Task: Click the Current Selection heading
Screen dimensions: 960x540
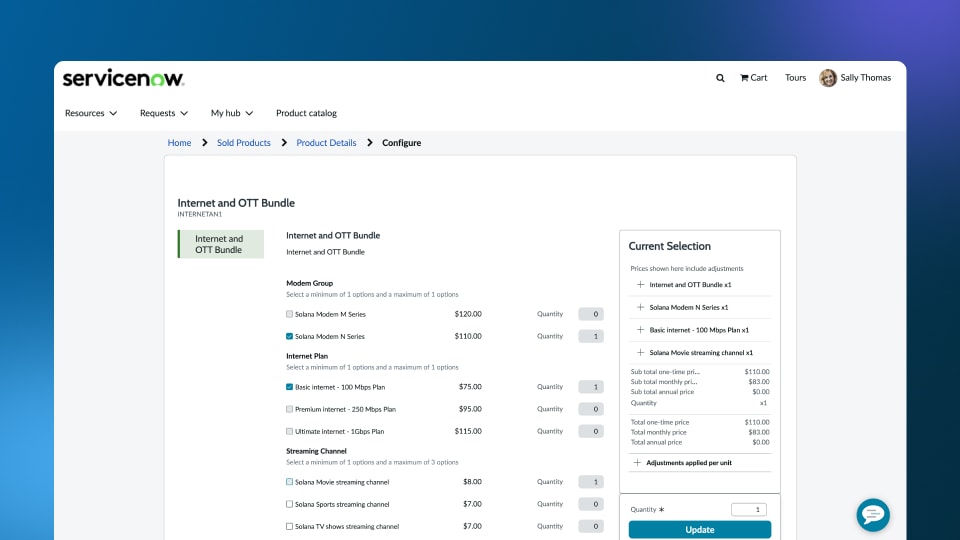Action: coord(670,246)
